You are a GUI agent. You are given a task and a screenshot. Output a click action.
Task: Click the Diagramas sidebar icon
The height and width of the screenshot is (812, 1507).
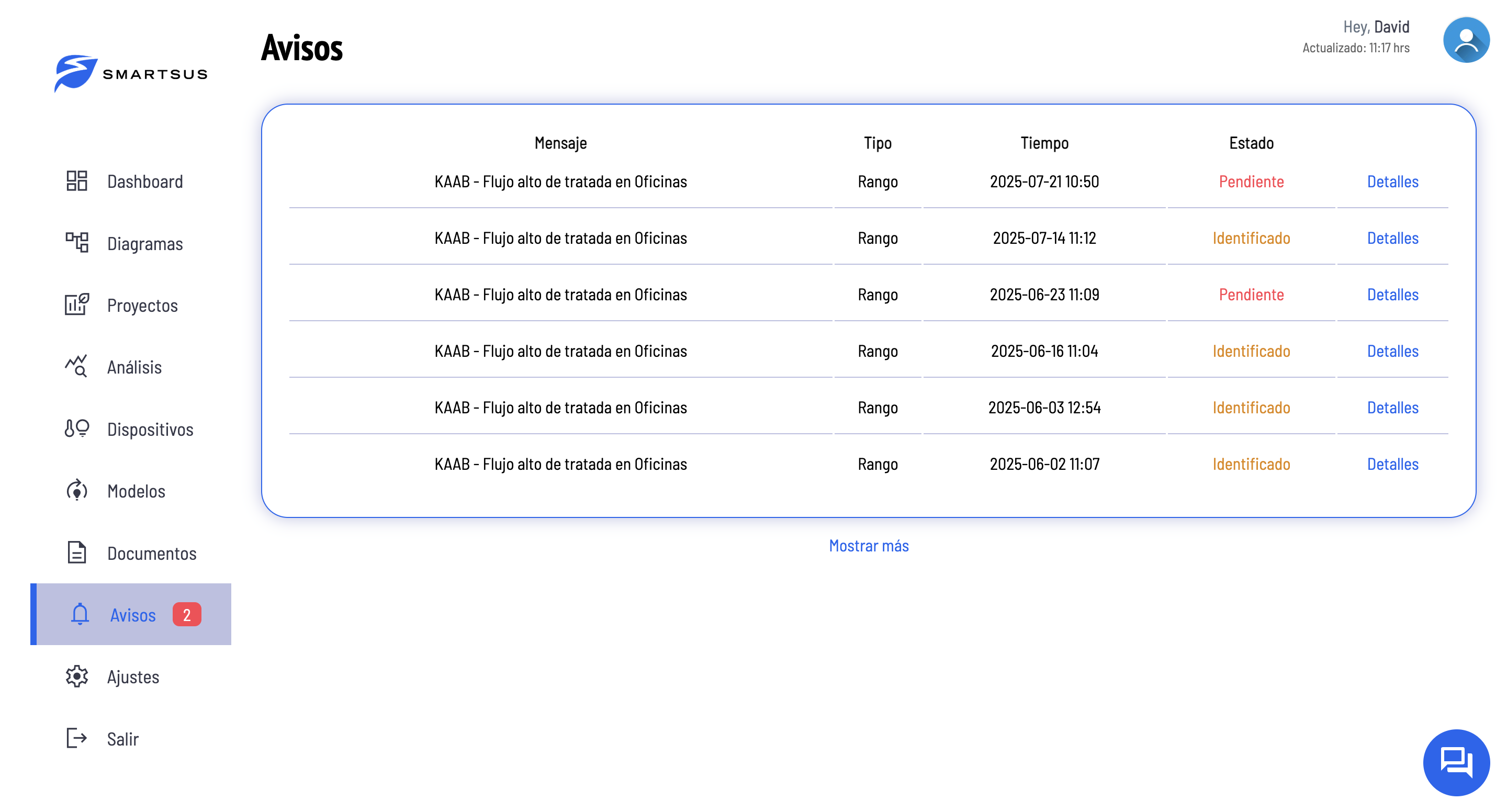[x=76, y=243]
